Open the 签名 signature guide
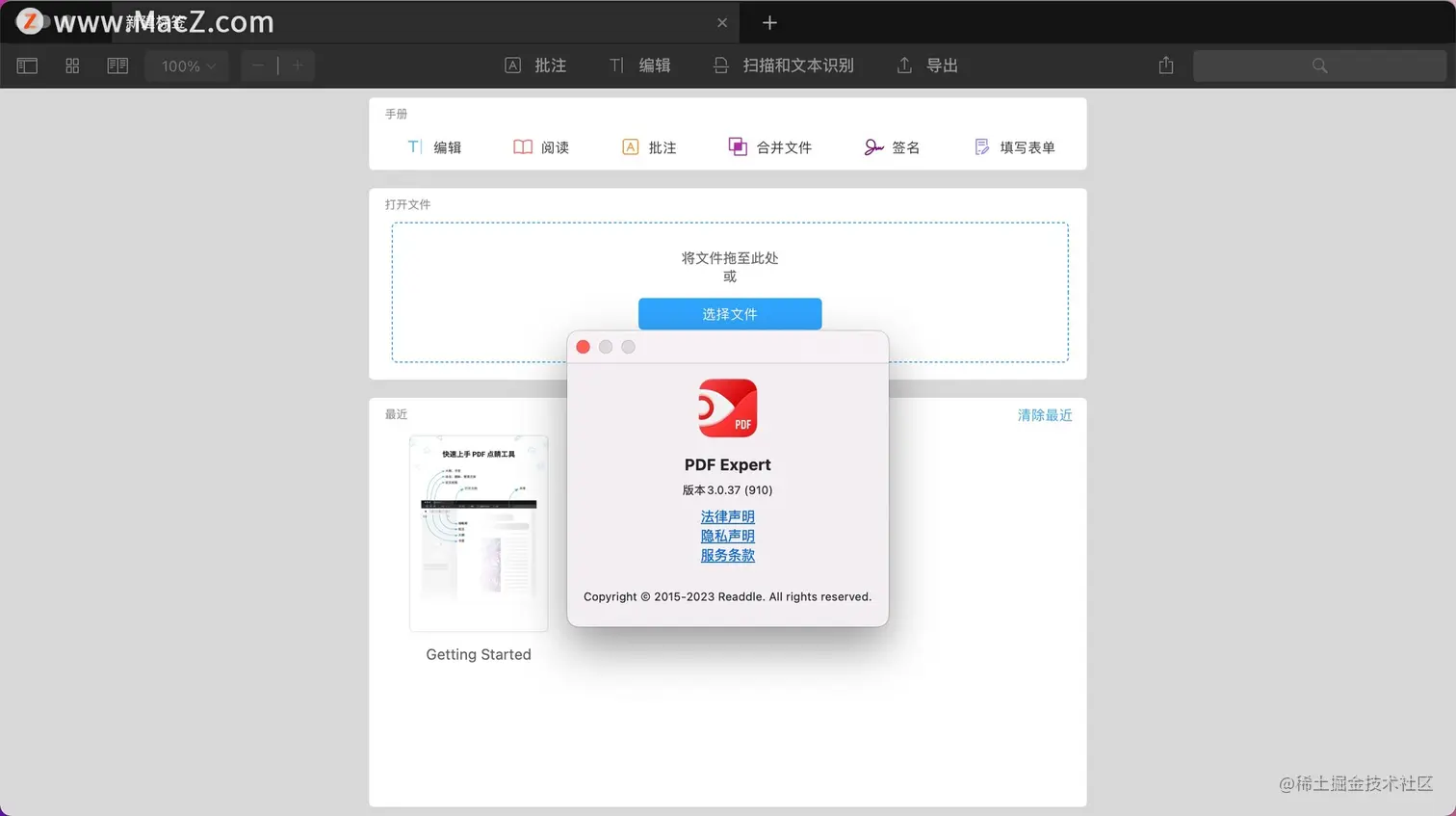This screenshot has width=1456, height=816. (x=892, y=147)
